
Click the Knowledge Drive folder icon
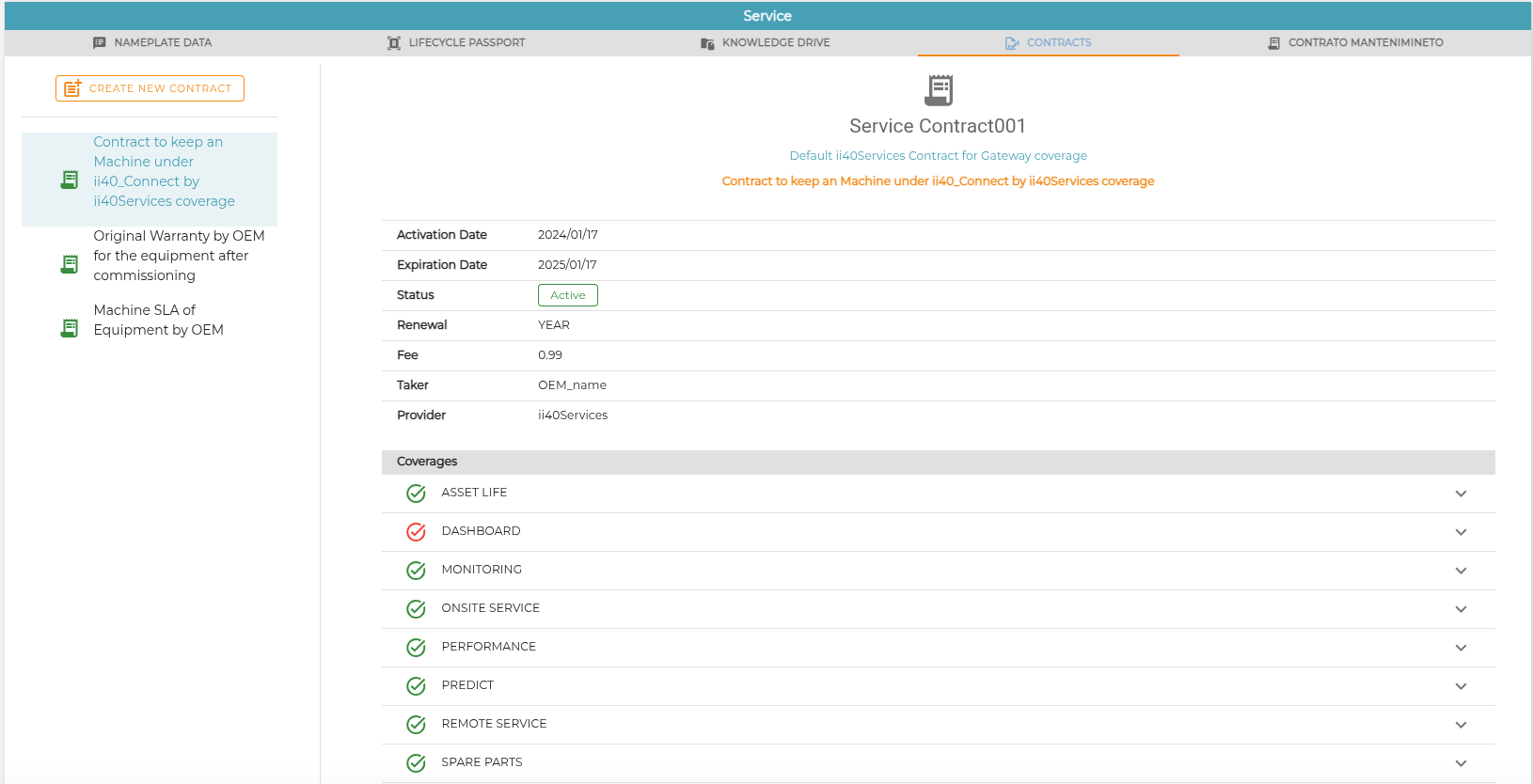tap(707, 43)
